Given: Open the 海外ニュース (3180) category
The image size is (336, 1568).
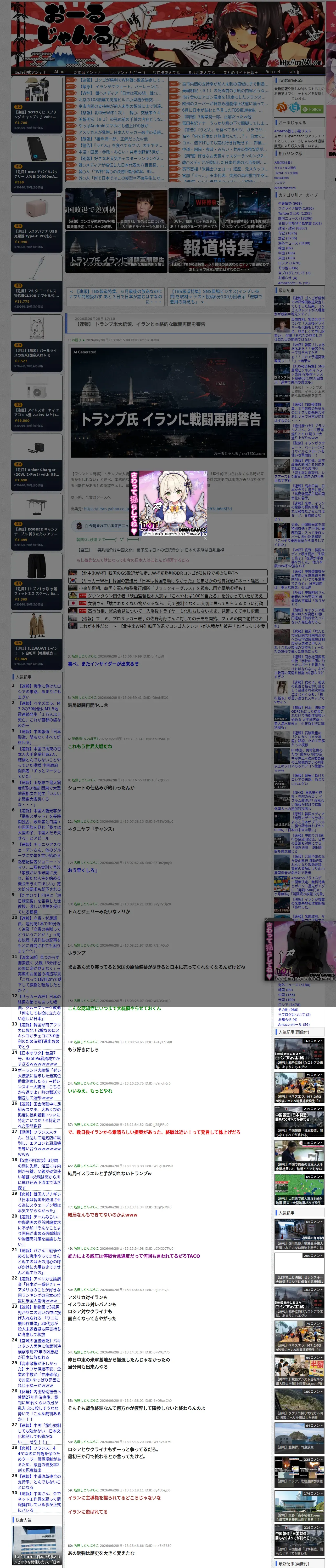Looking at the screenshot, I should pos(294,243).
